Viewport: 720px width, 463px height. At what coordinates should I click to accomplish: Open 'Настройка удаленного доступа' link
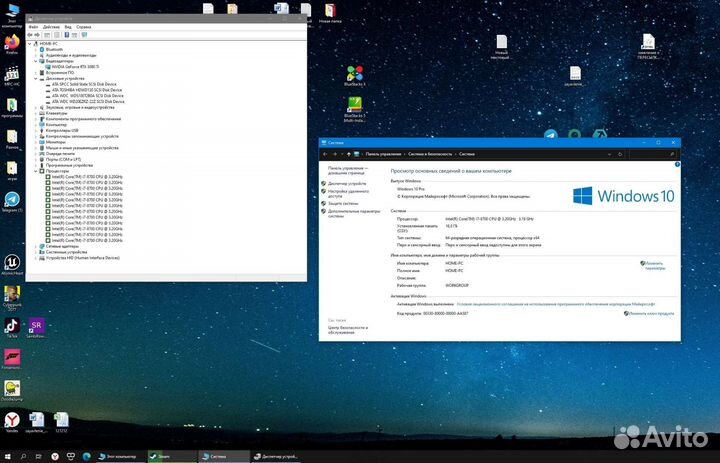[348, 193]
